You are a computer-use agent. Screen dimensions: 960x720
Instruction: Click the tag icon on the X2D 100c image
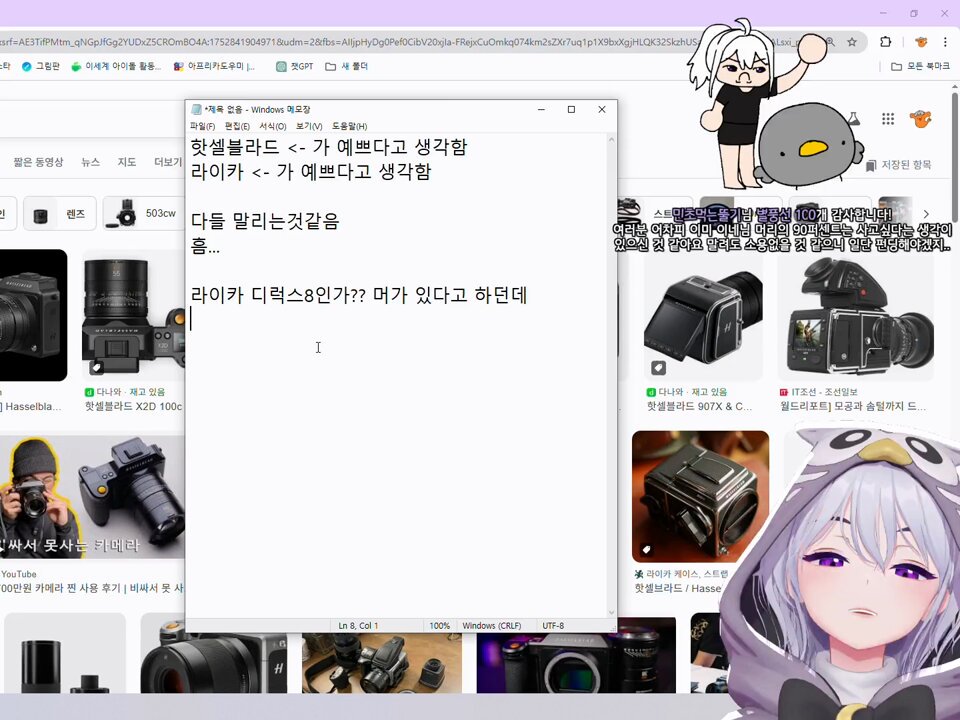(x=97, y=367)
